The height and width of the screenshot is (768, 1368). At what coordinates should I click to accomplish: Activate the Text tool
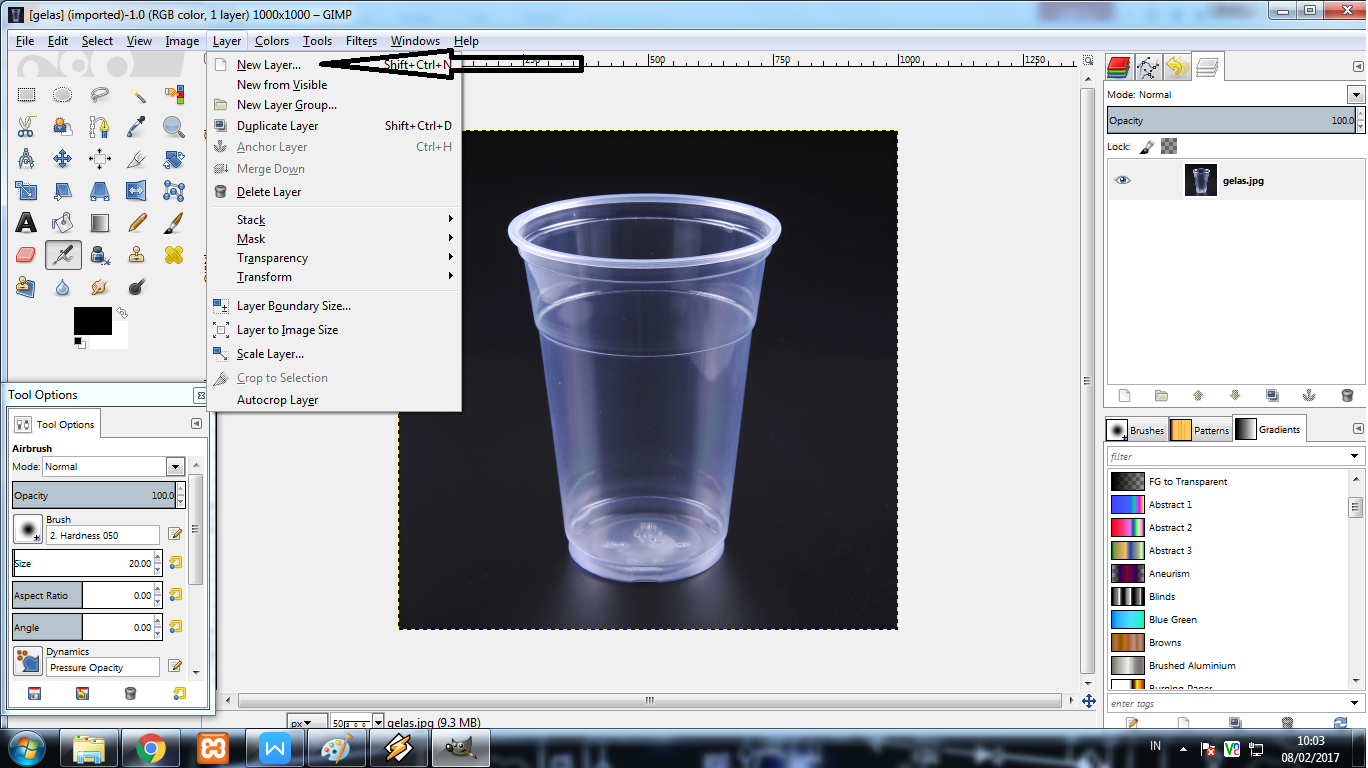26,223
